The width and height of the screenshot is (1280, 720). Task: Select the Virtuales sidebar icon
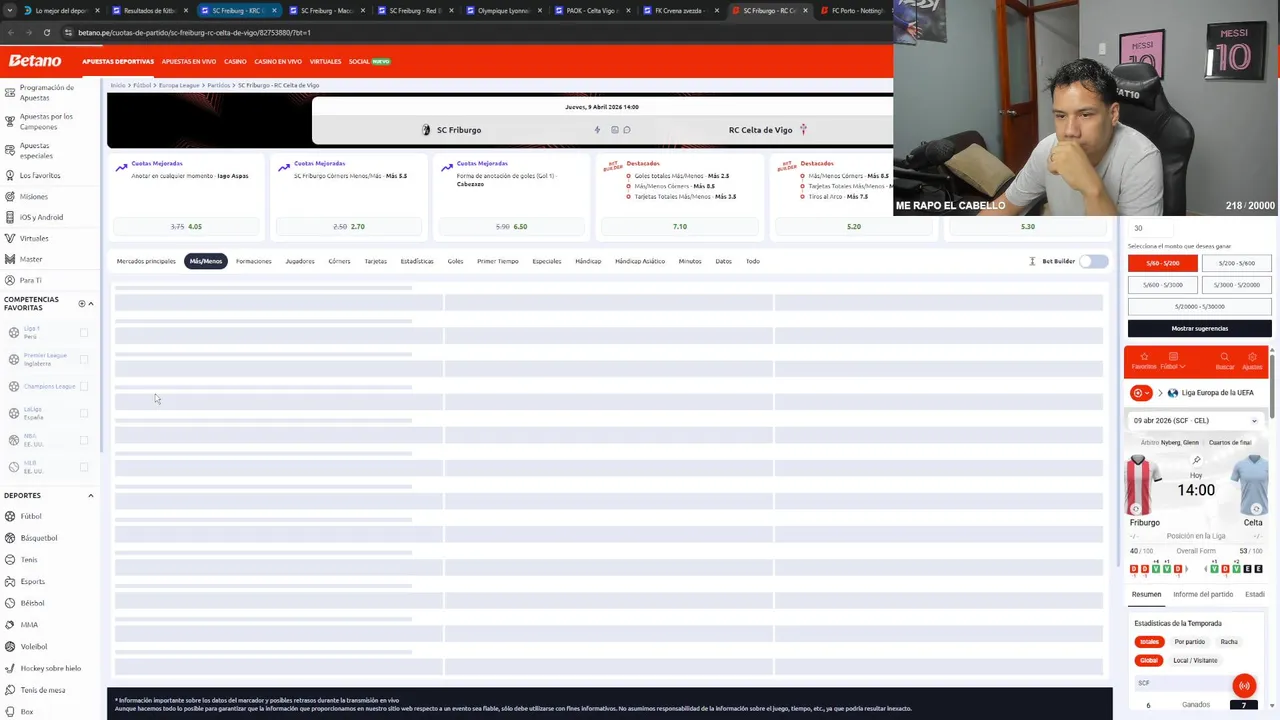click(x=10, y=238)
